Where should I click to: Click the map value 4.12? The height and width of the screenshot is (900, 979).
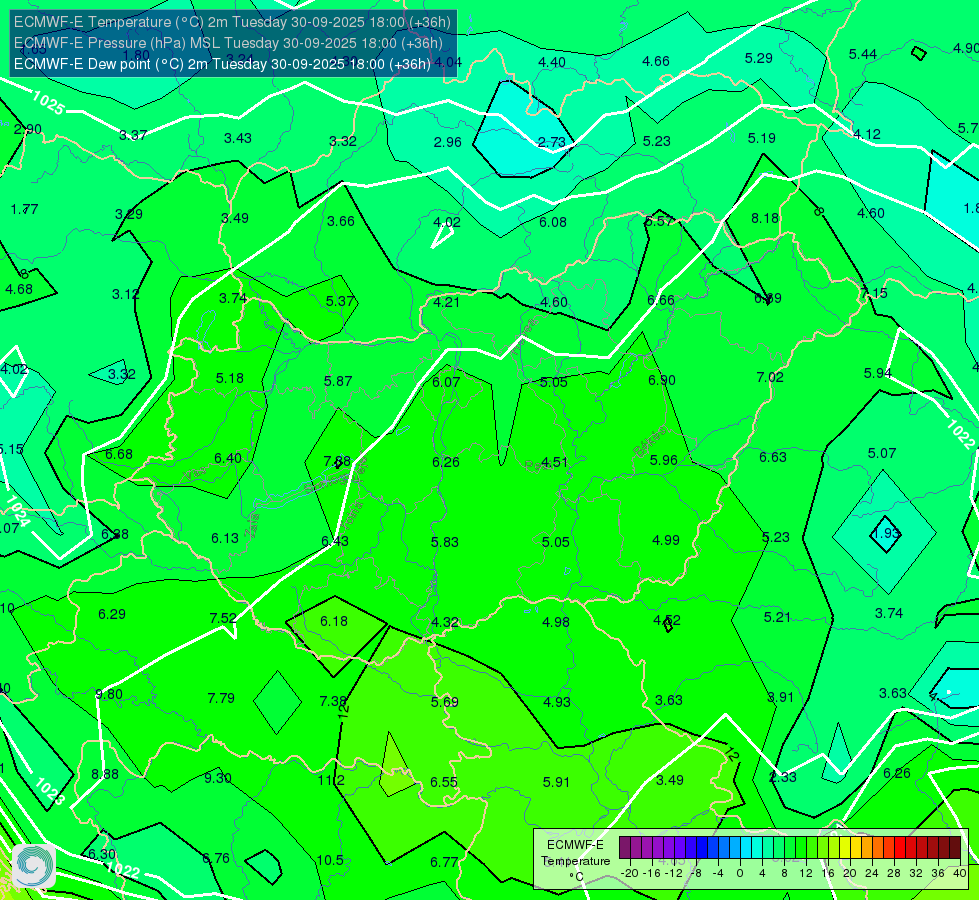click(x=867, y=134)
